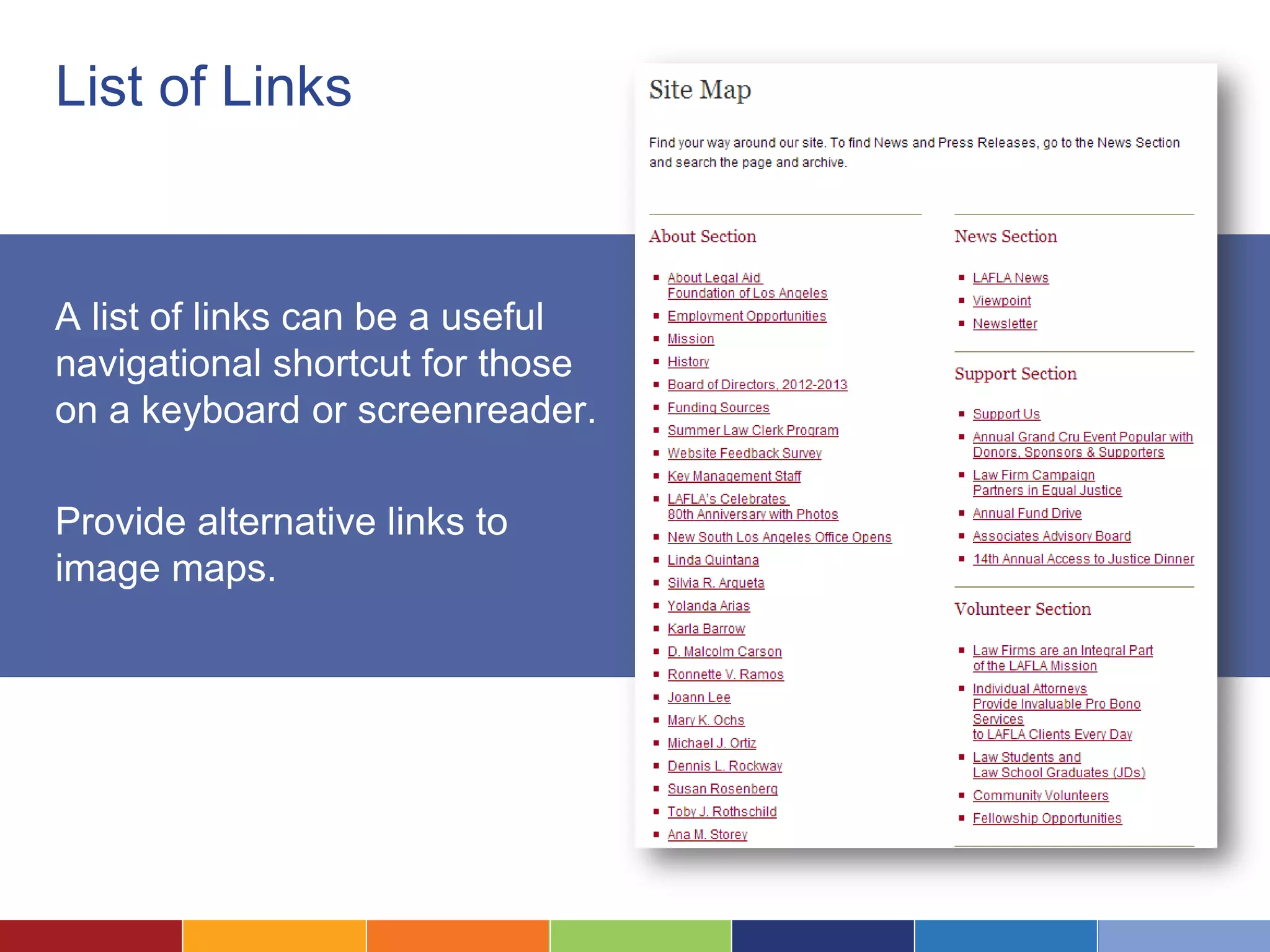The image size is (1270, 952).
Task: Open the Ronnette V. Ramos link
Action: click(726, 675)
